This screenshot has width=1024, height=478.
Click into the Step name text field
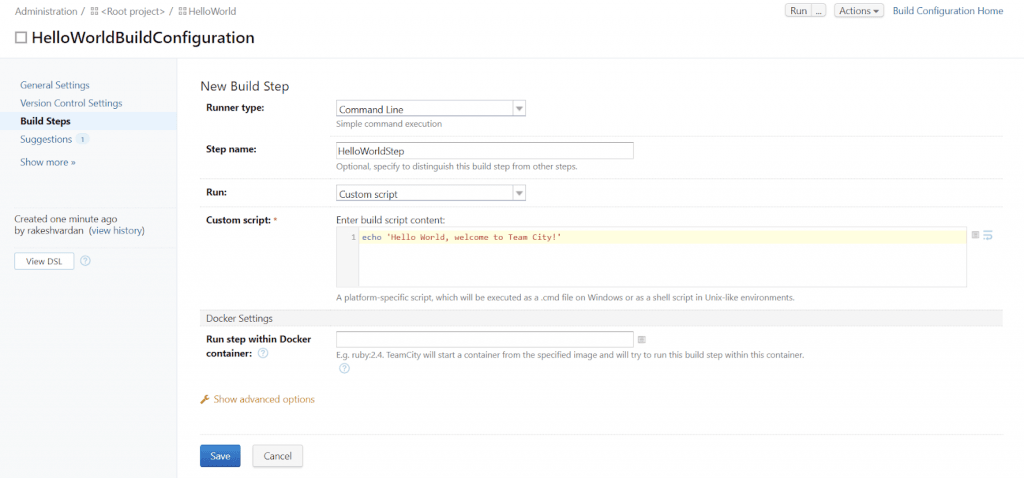(484, 150)
